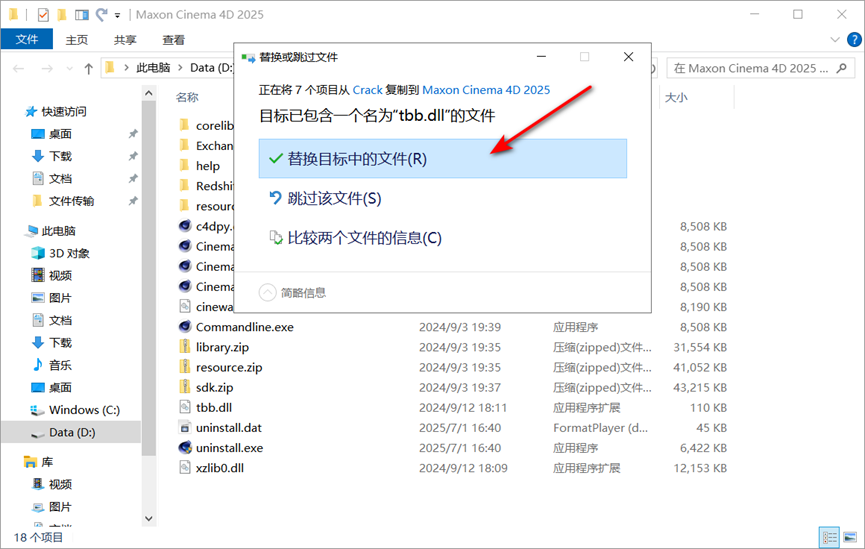Click the Maxon Cinema 4D 2025 destination link
Screen dimensions: 865x549
click(x=486, y=89)
